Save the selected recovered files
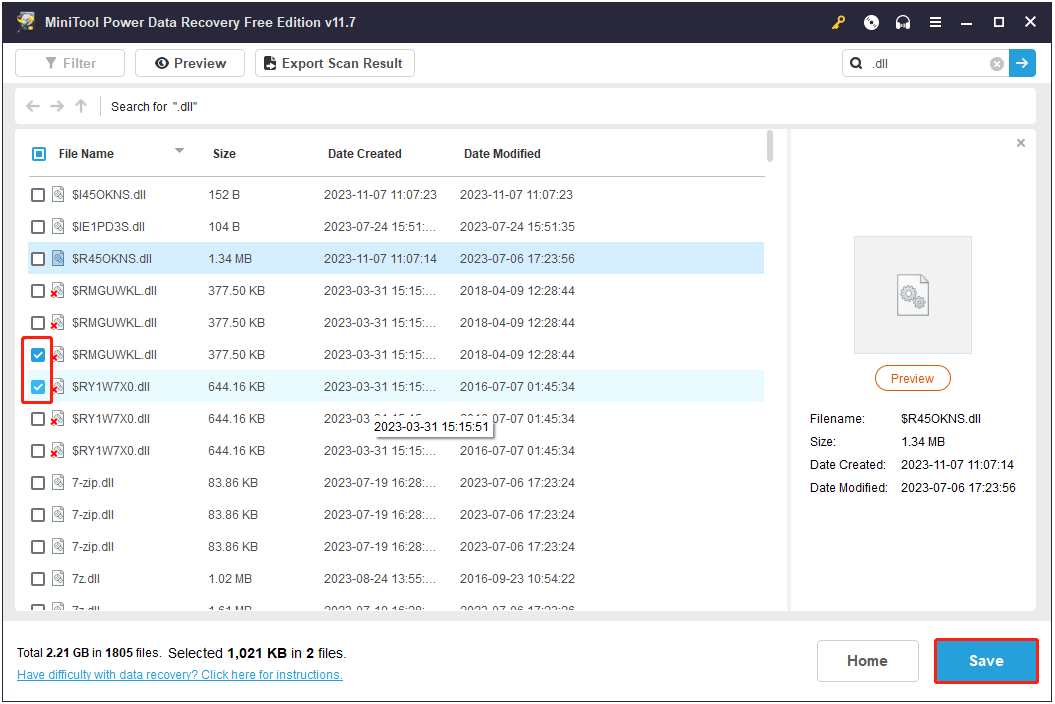Screen dimensions: 1055x704 pos(986,661)
